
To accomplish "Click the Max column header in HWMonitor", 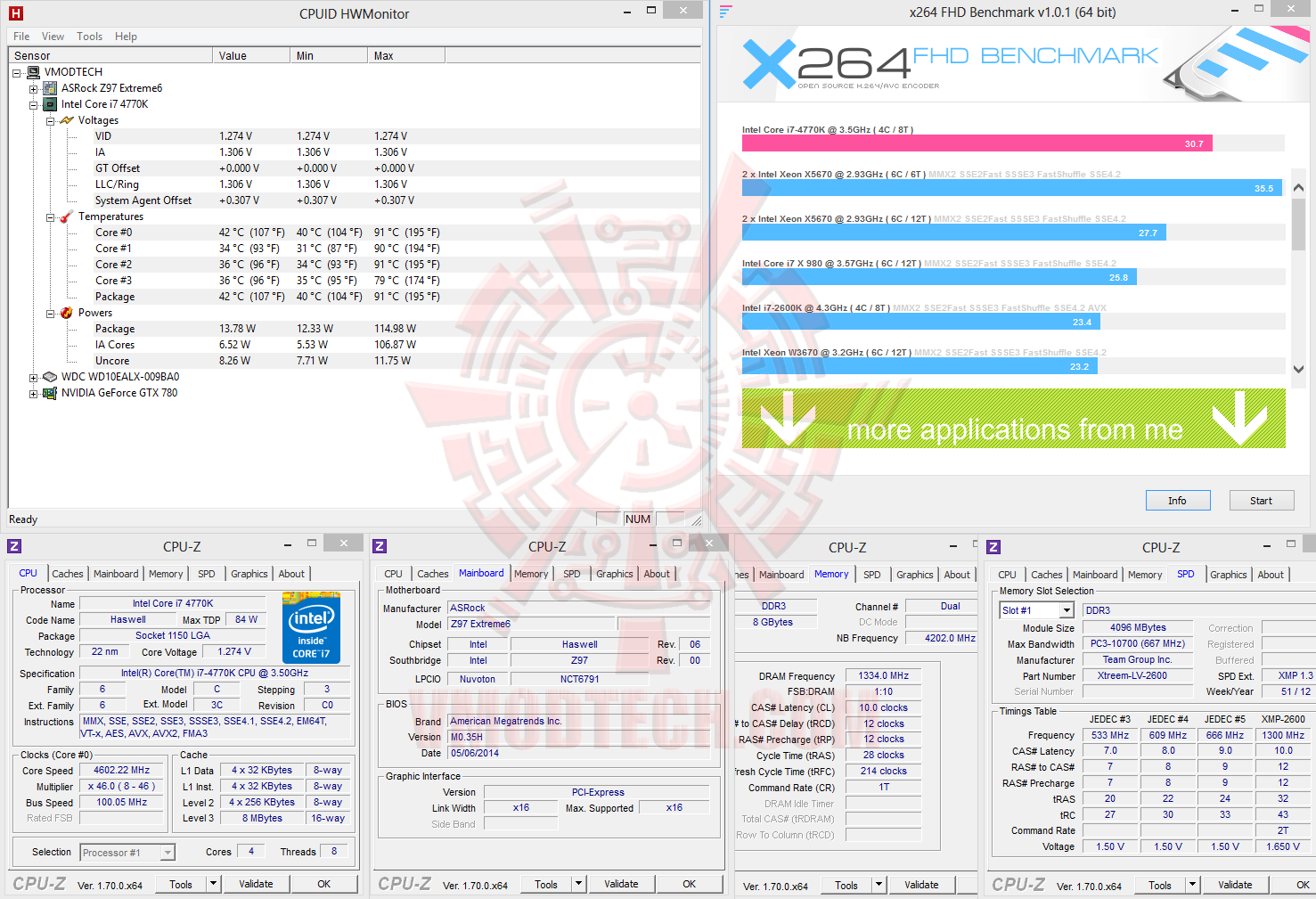I will point(406,55).
